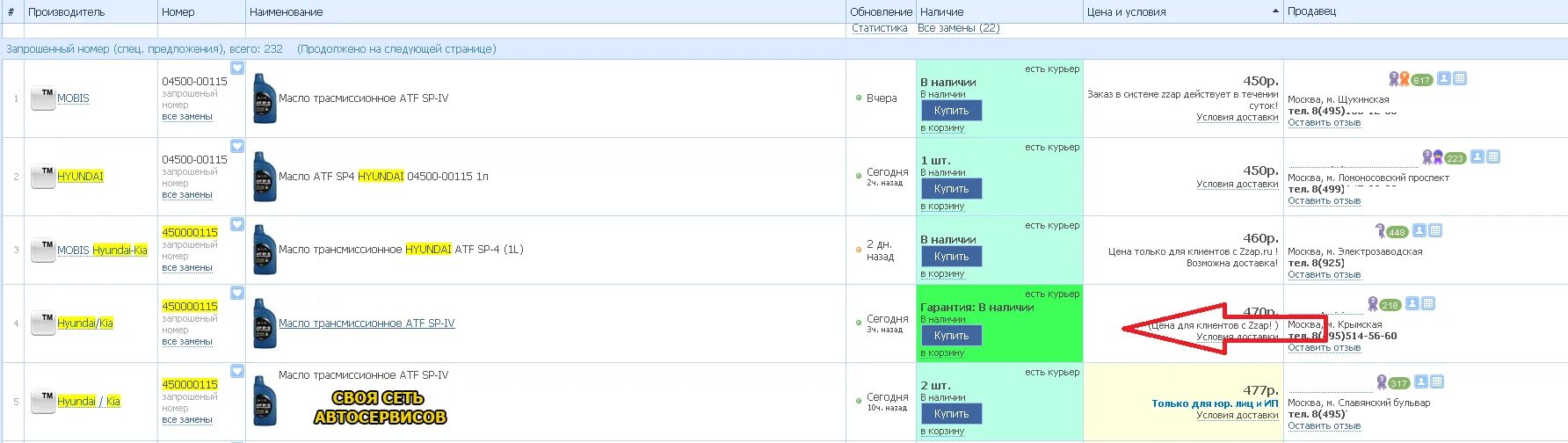Open price-list table icon next to badge 218
This screenshot has height=443, width=1568.
(1428, 303)
